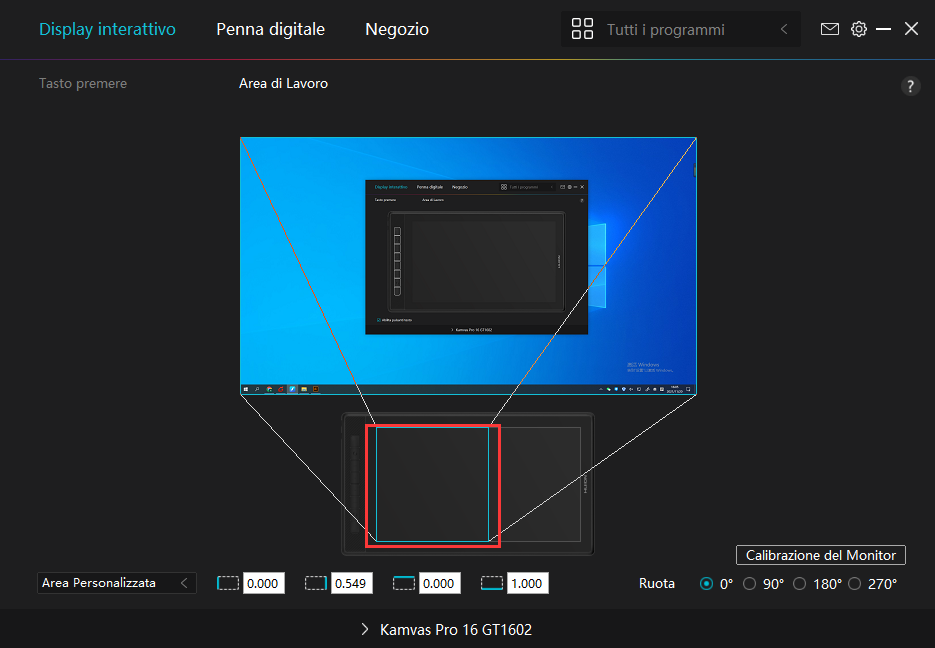Open the Area Personalizzata dropdown

pos(116,583)
